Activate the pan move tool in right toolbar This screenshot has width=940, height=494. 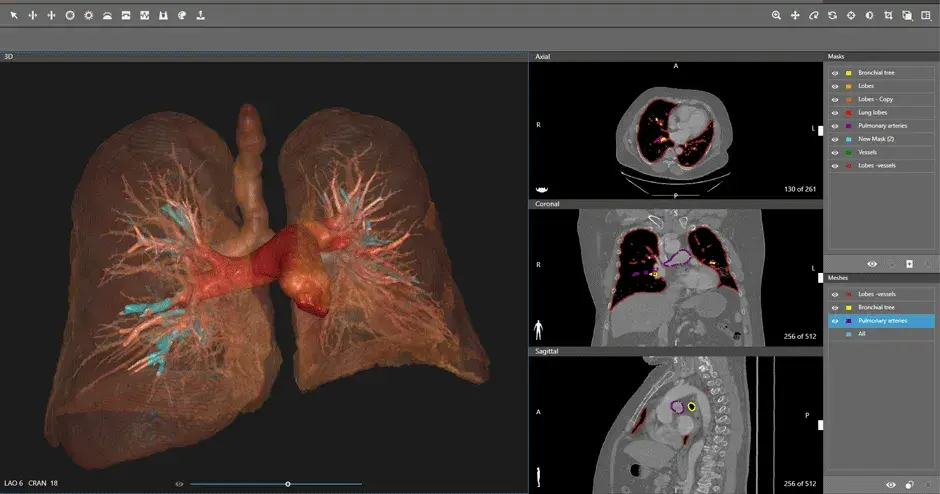(795, 16)
